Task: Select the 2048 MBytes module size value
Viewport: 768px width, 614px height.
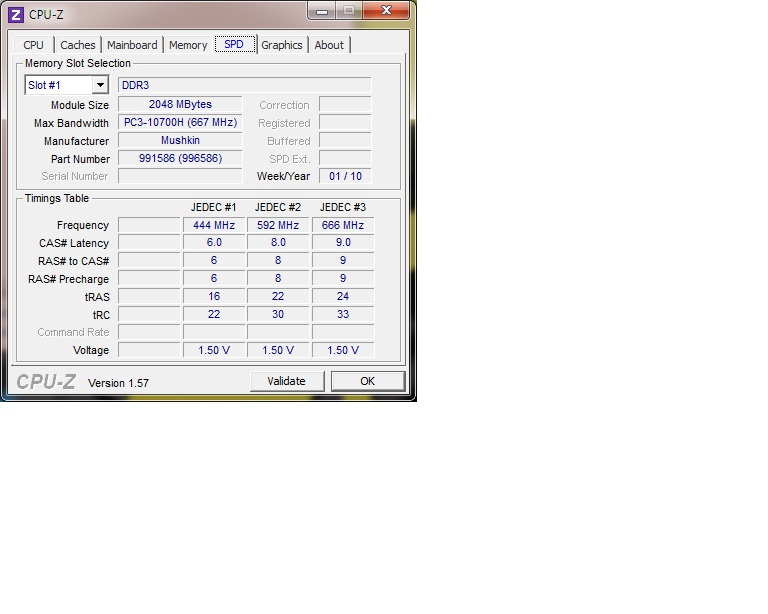Action: point(180,104)
